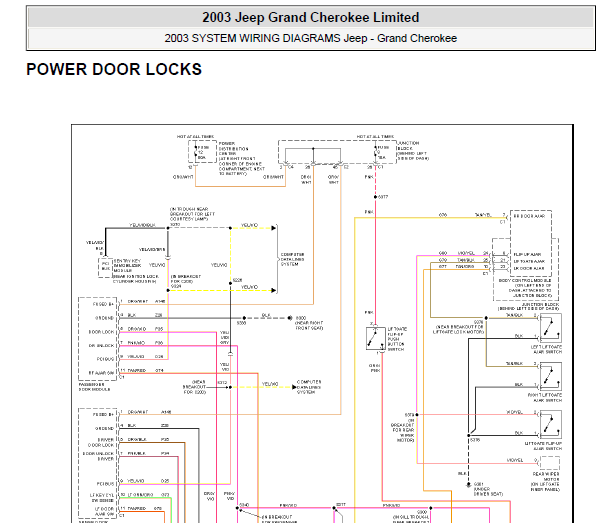This screenshot has width=604, height=523.
Task: Click the 'RIGHT LIFTGATE AJAR SWITCH' label
Action: click(545, 398)
